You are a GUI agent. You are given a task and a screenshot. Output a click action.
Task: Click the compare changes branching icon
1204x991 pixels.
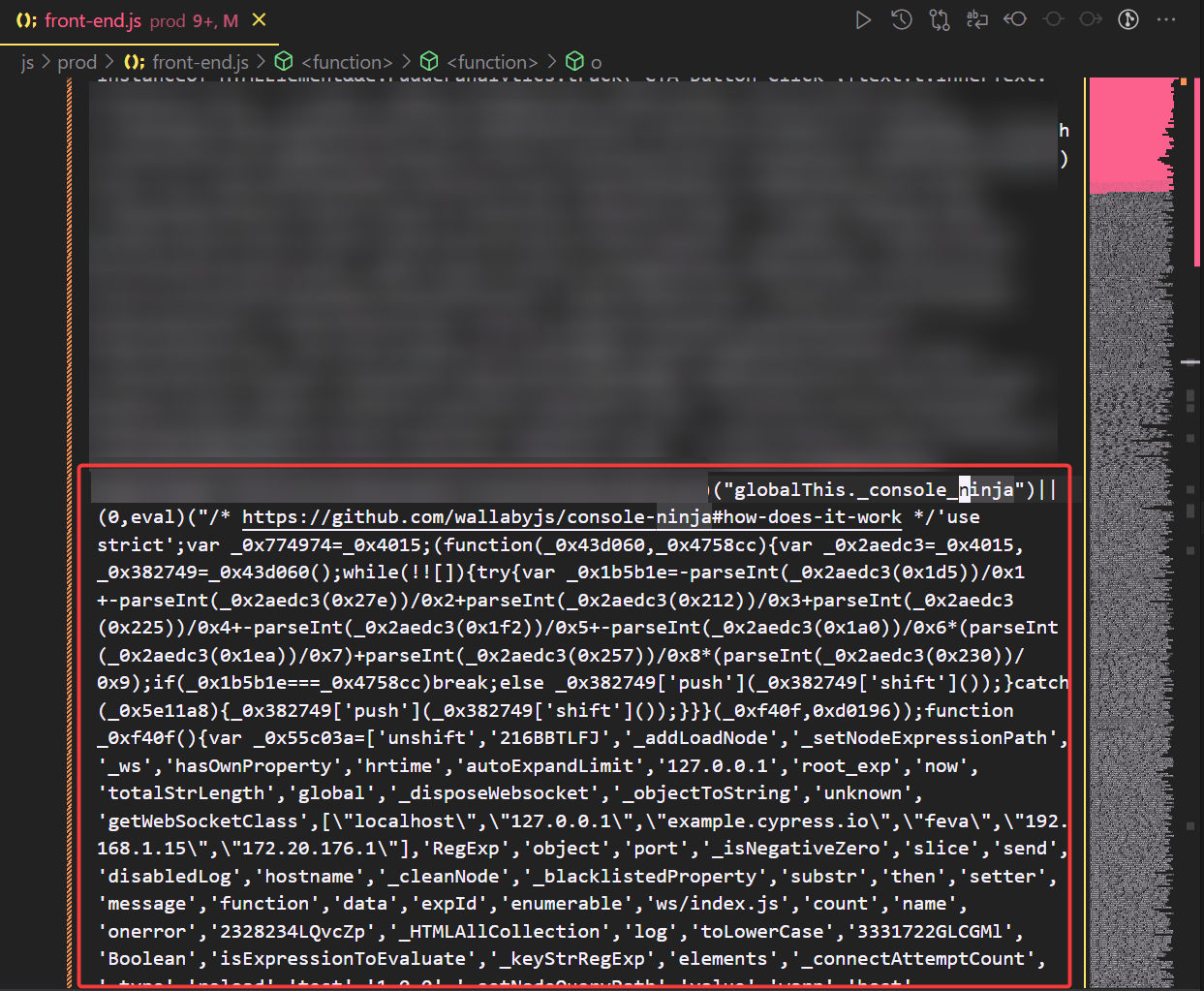pos(939,19)
